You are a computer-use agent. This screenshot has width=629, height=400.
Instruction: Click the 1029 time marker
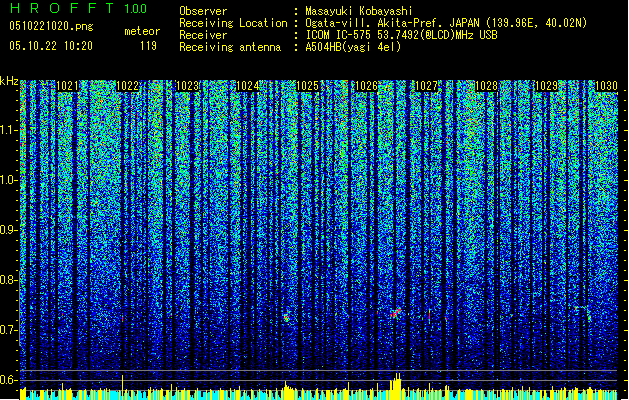coord(546,86)
